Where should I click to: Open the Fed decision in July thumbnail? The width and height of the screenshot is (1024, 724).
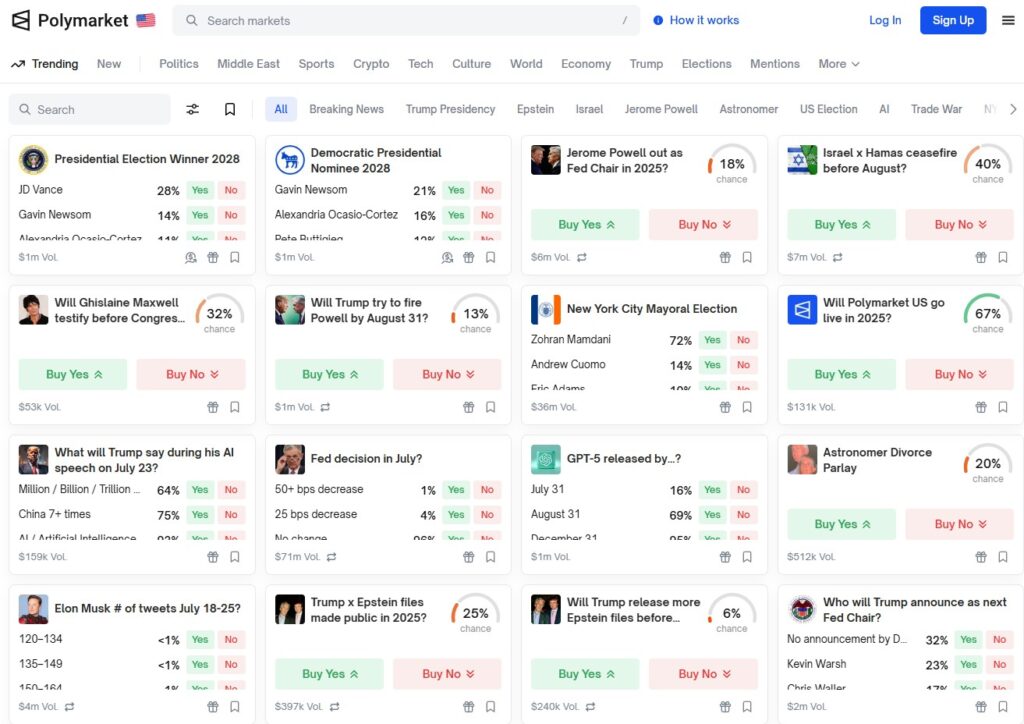(x=289, y=460)
